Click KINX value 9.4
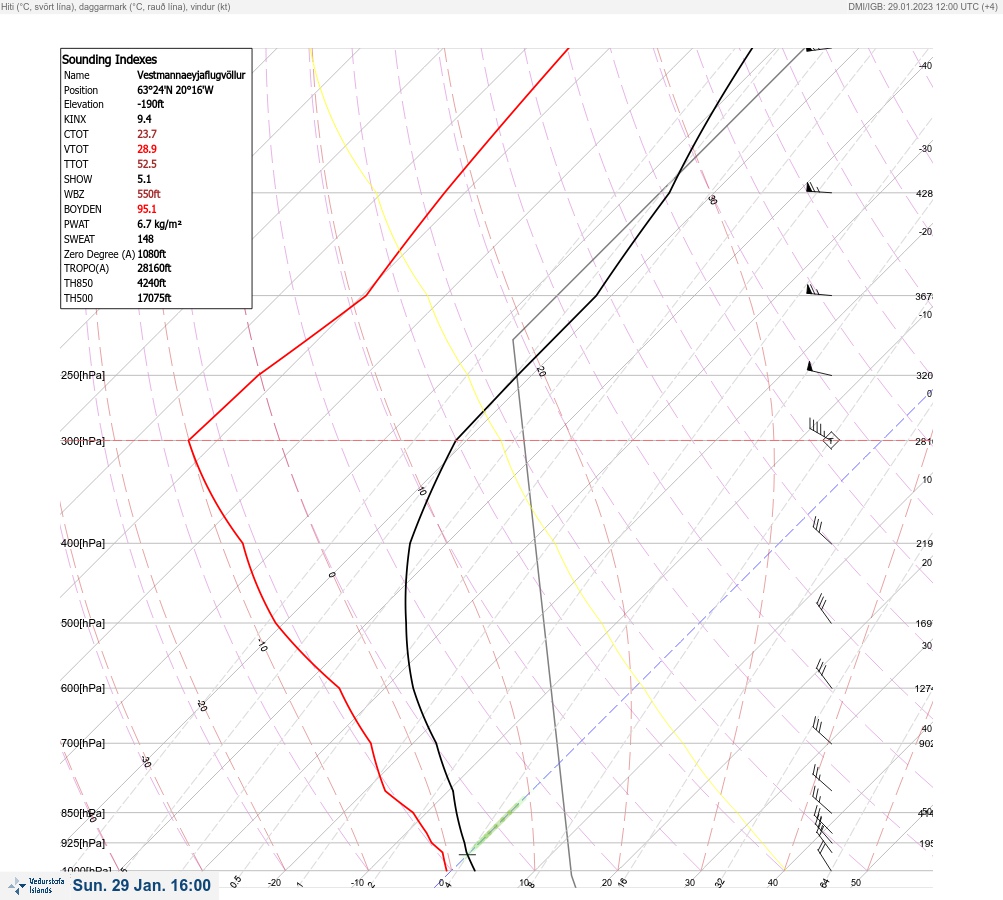The image size is (1003, 900). 144,119
